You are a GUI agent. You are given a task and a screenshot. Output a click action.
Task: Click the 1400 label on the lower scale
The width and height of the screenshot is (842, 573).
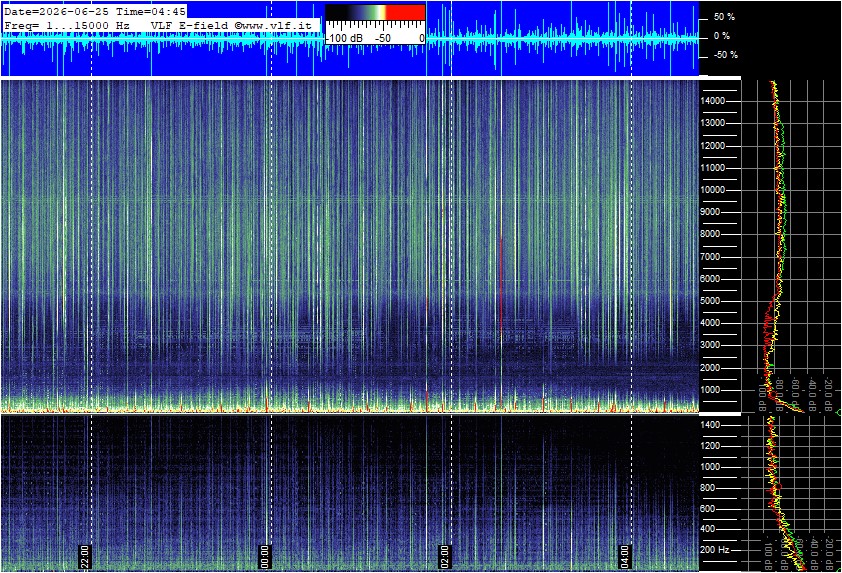tap(710, 425)
